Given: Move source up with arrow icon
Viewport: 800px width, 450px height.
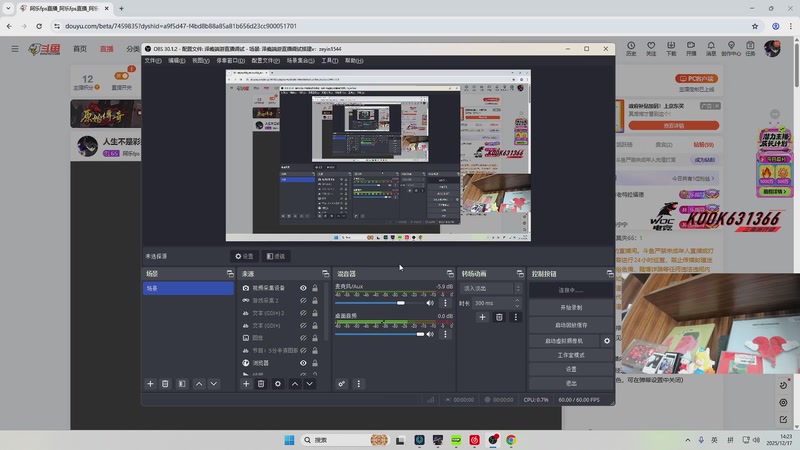Looking at the screenshot, I should pyautogui.click(x=294, y=384).
